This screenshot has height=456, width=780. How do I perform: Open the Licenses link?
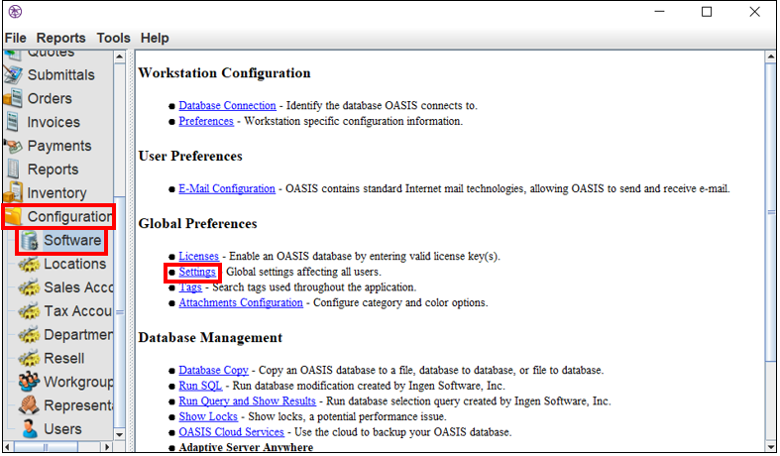(x=198, y=256)
